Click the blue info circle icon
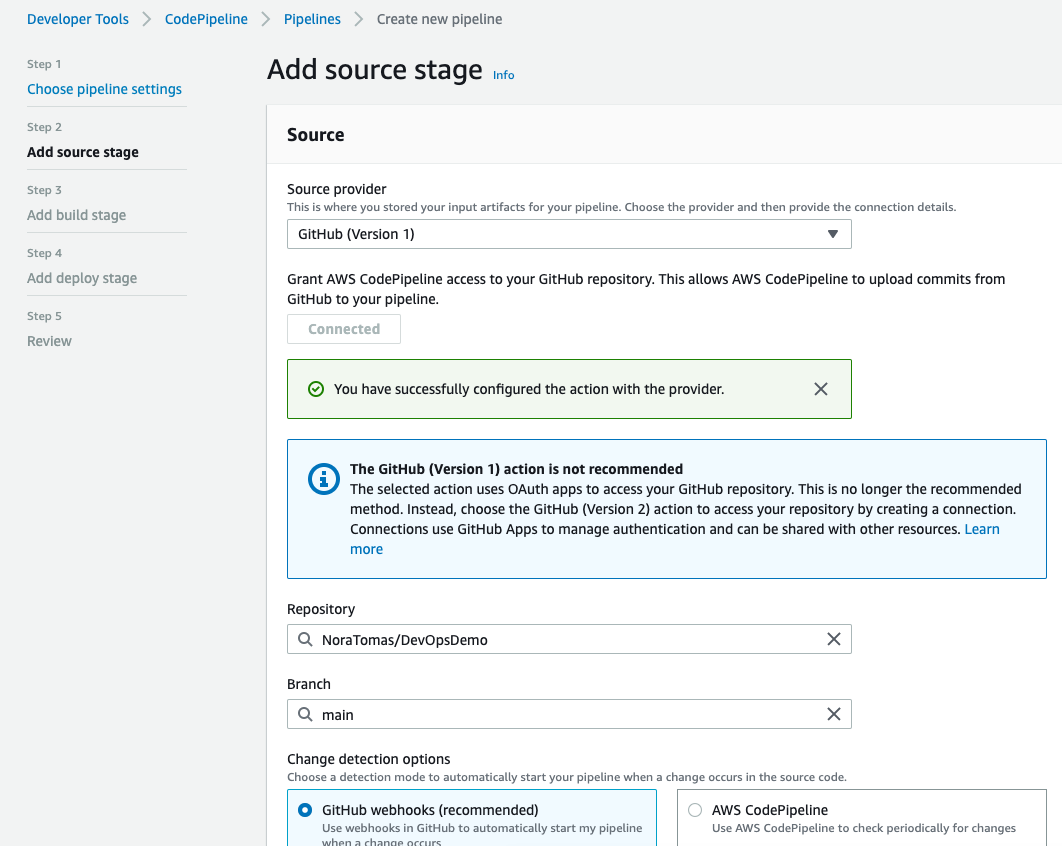Viewport: 1062px width, 846px height. 324,479
